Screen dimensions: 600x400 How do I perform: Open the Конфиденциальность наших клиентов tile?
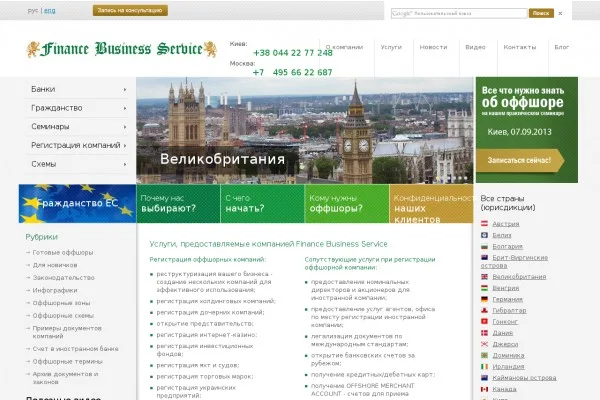(x=431, y=204)
